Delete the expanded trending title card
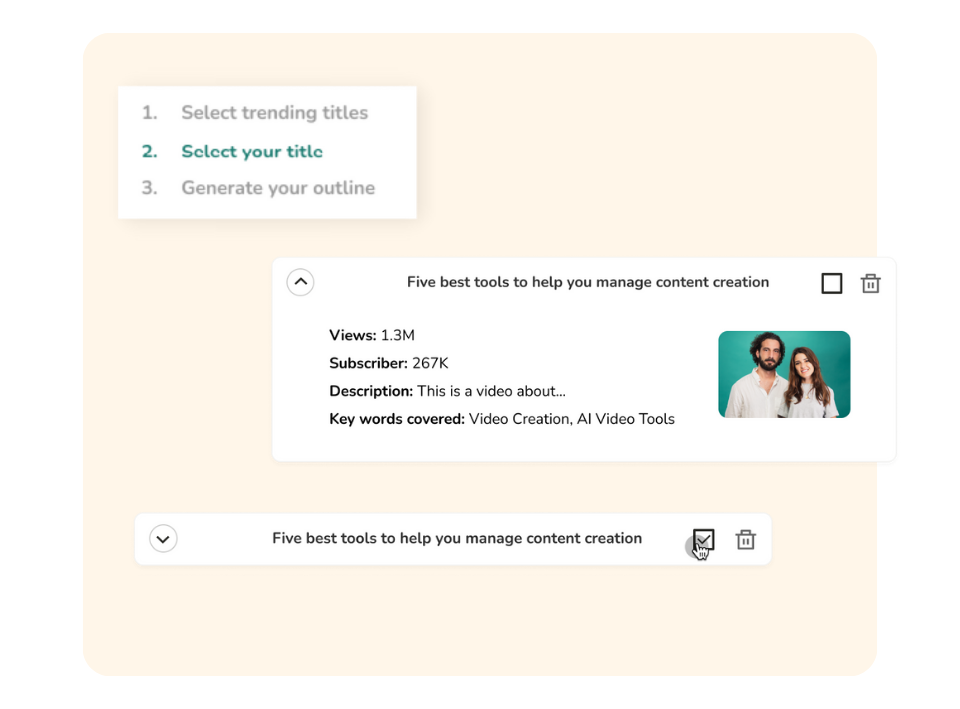This screenshot has width=960, height=709. [869, 283]
